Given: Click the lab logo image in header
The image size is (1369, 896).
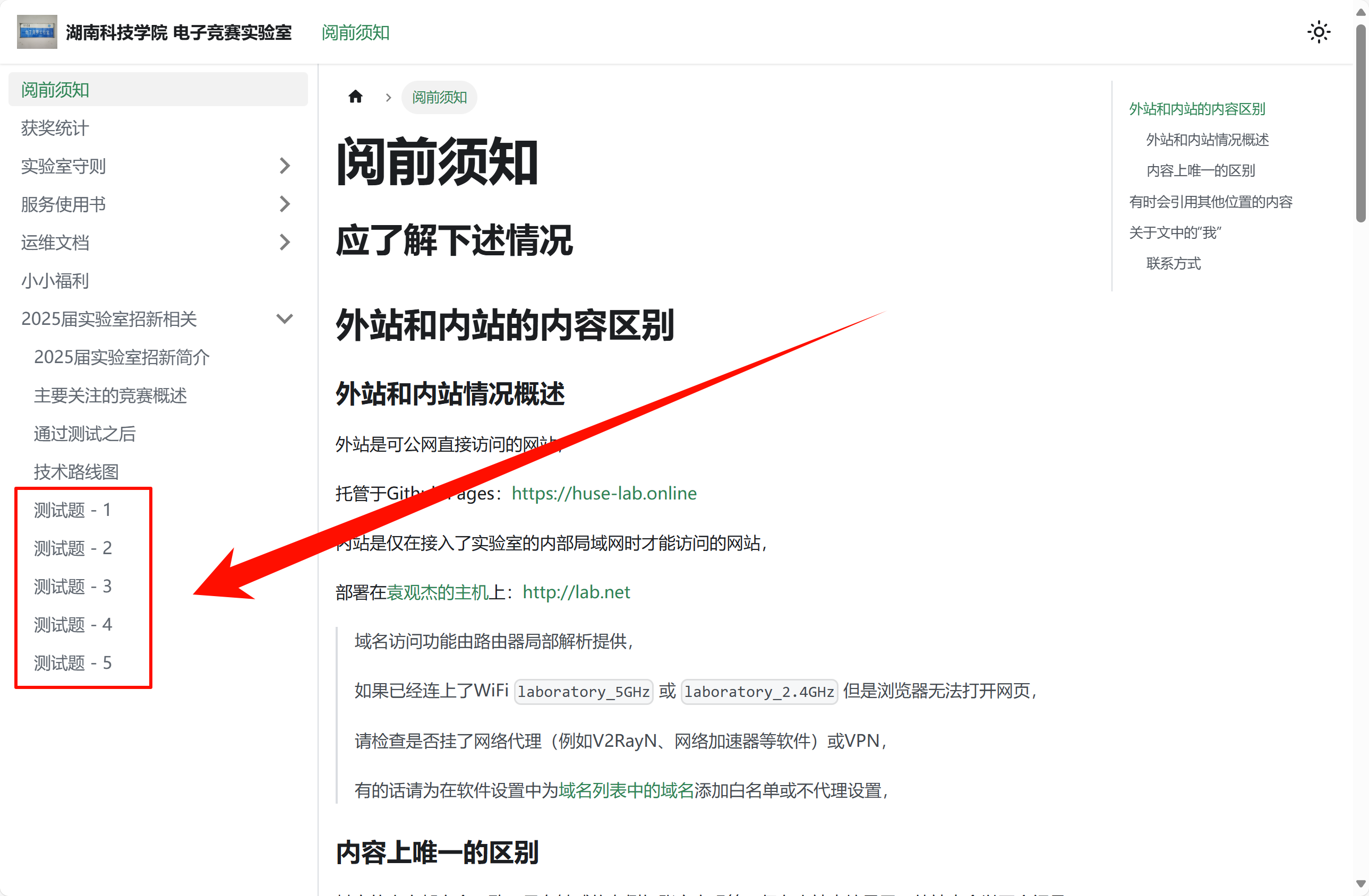Looking at the screenshot, I should pyautogui.click(x=37, y=32).
